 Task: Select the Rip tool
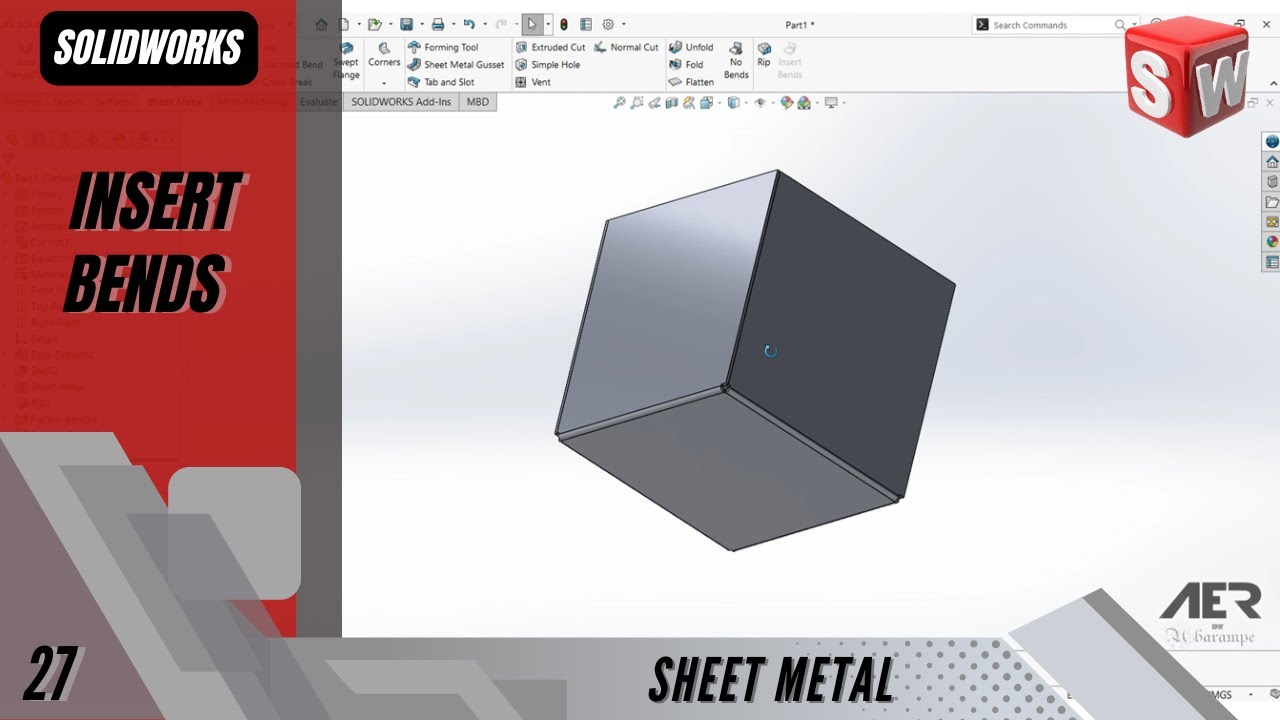(764, 54)
